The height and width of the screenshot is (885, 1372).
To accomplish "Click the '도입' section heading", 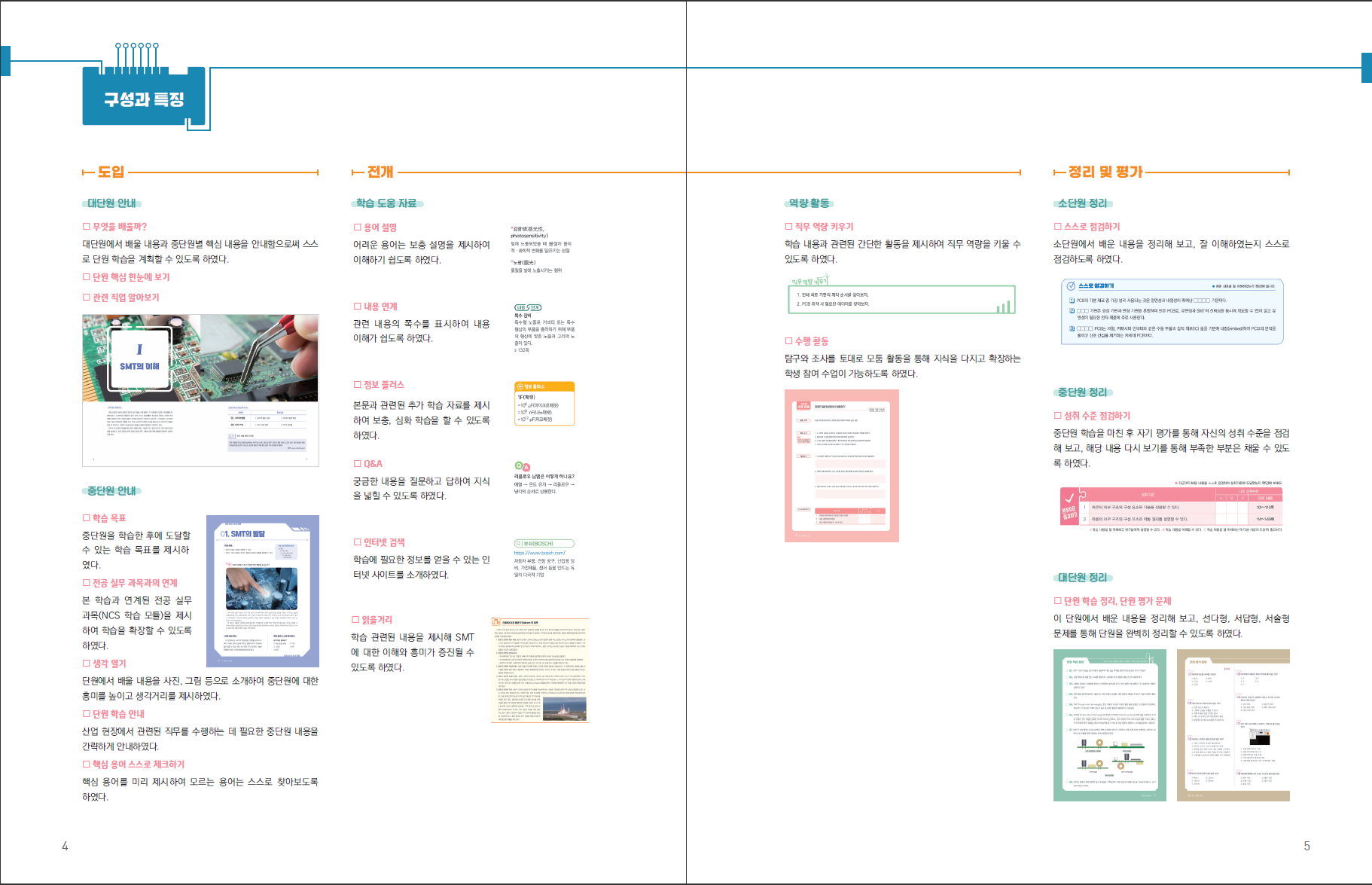I will pyautogui.click(x=111, y=172).
